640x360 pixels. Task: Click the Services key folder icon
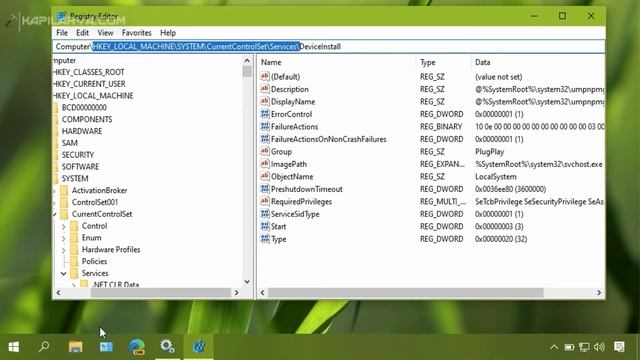point(74,273)
